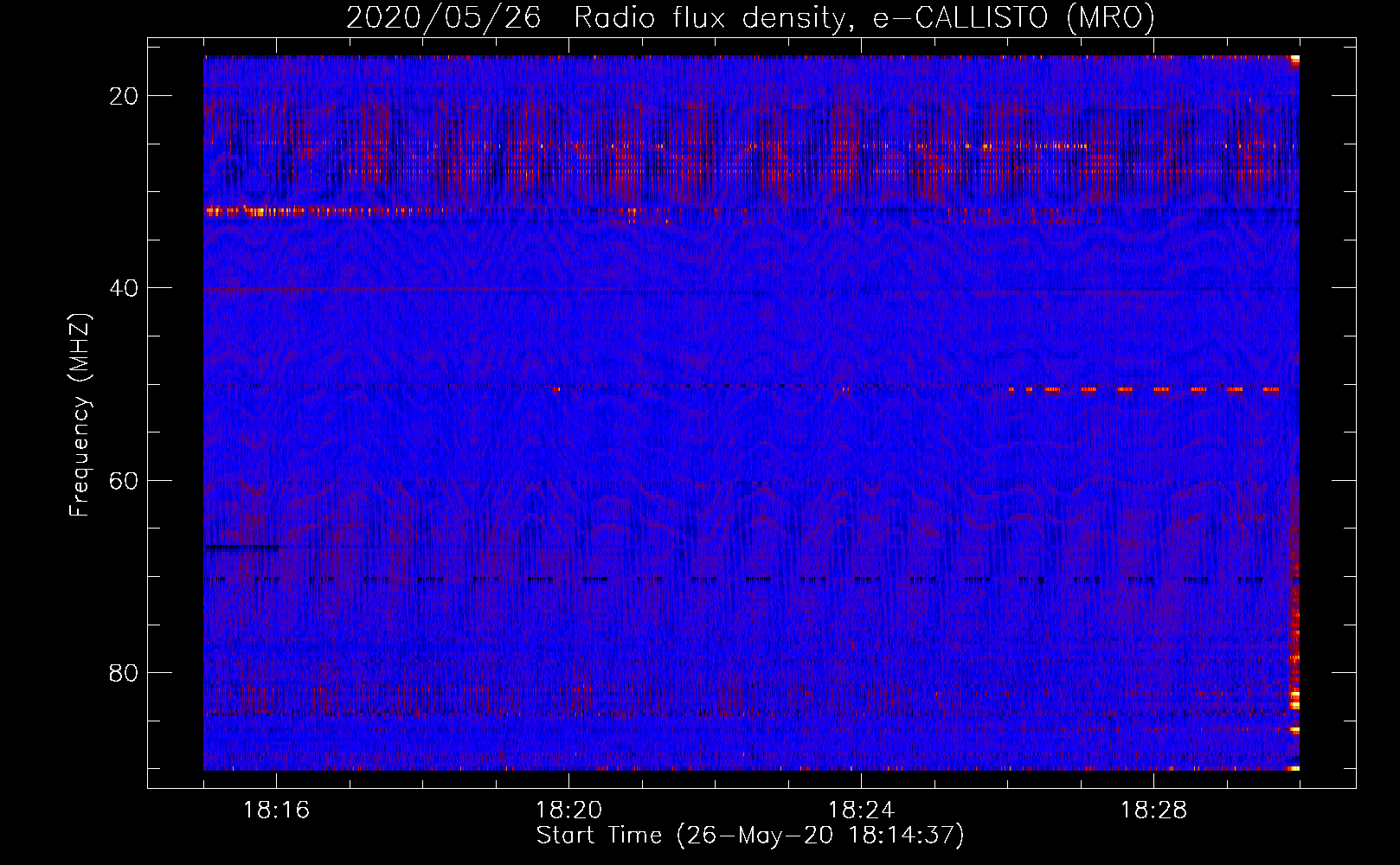Click the '18:28' time tick label

[x=1153, y=811]
